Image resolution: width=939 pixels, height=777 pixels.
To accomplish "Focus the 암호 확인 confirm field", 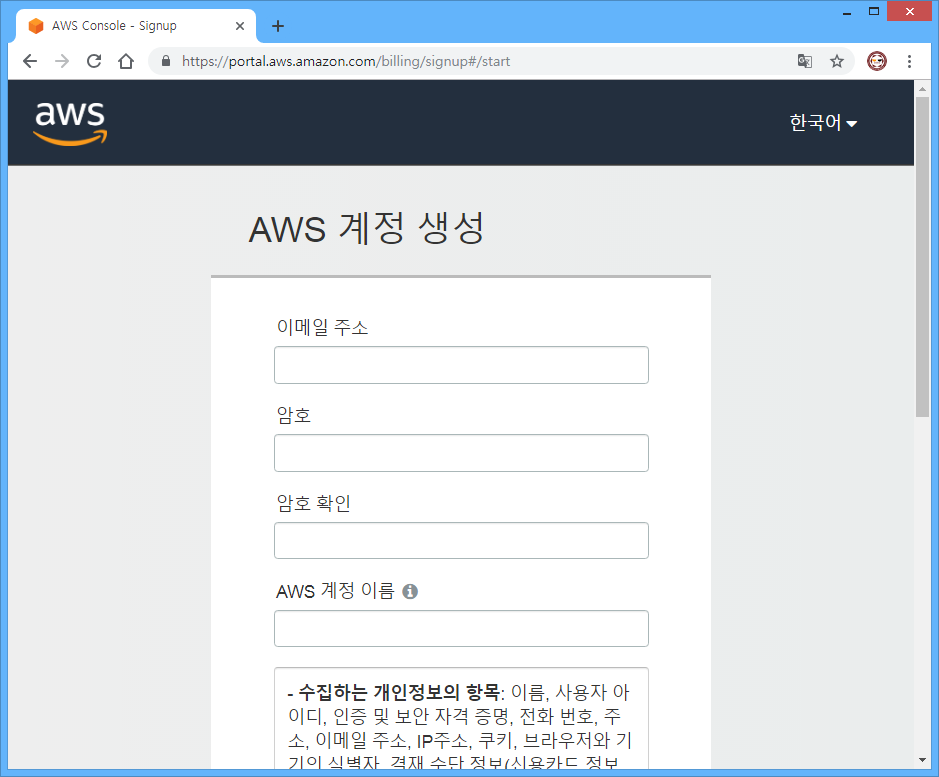I will [461, 540].
